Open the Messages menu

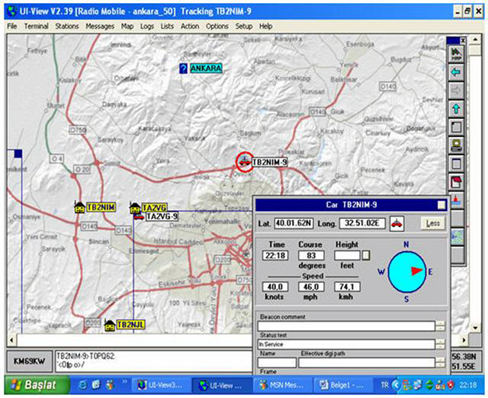100,26
